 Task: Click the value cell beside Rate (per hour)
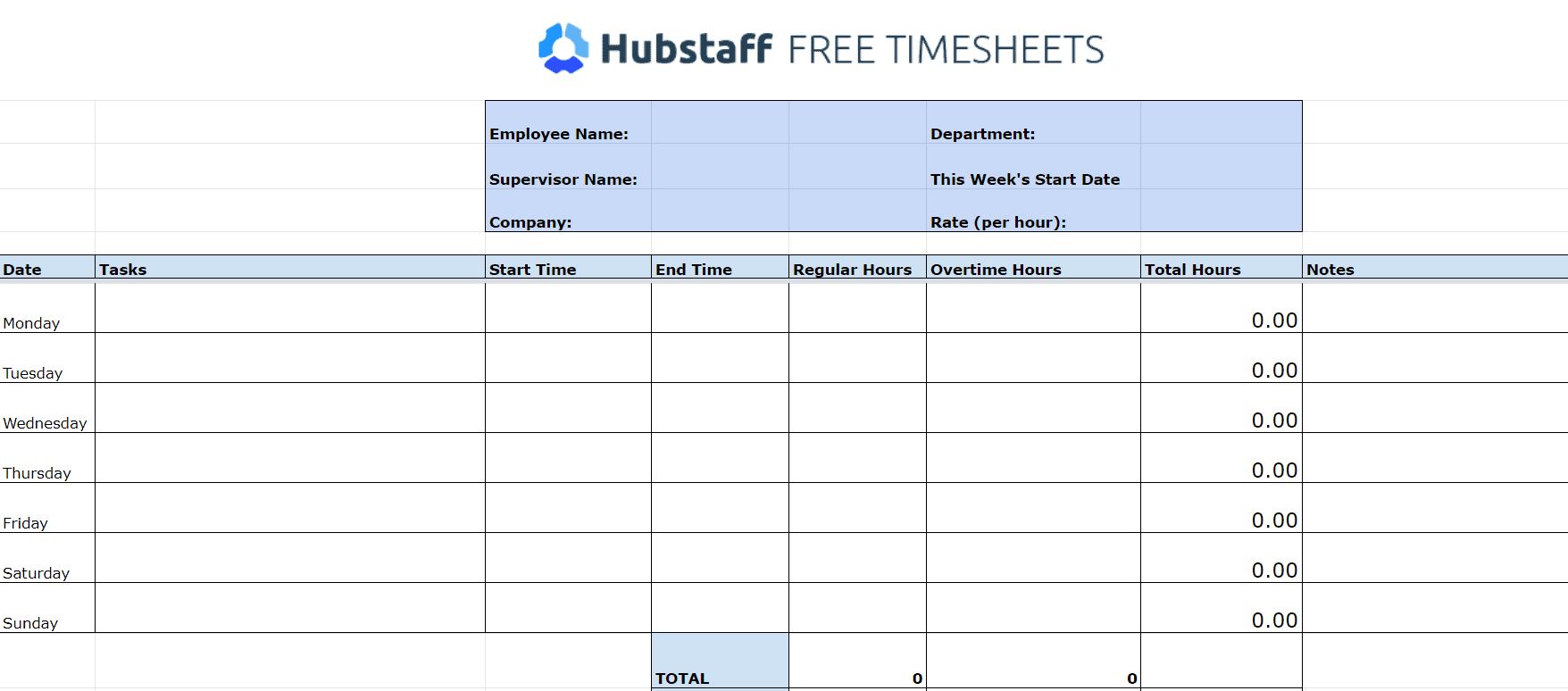pyautogui.click(x=1222, y=211)
